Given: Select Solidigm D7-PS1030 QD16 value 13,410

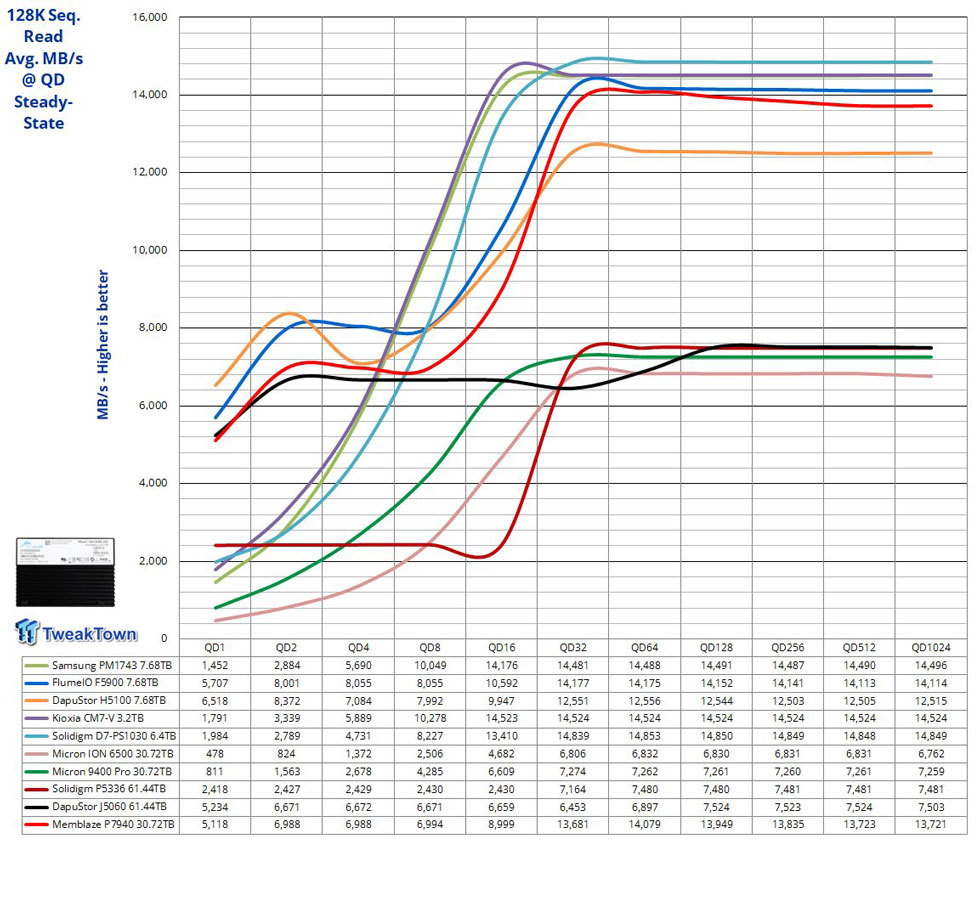Looking at the screenshot, I should 501,736.
